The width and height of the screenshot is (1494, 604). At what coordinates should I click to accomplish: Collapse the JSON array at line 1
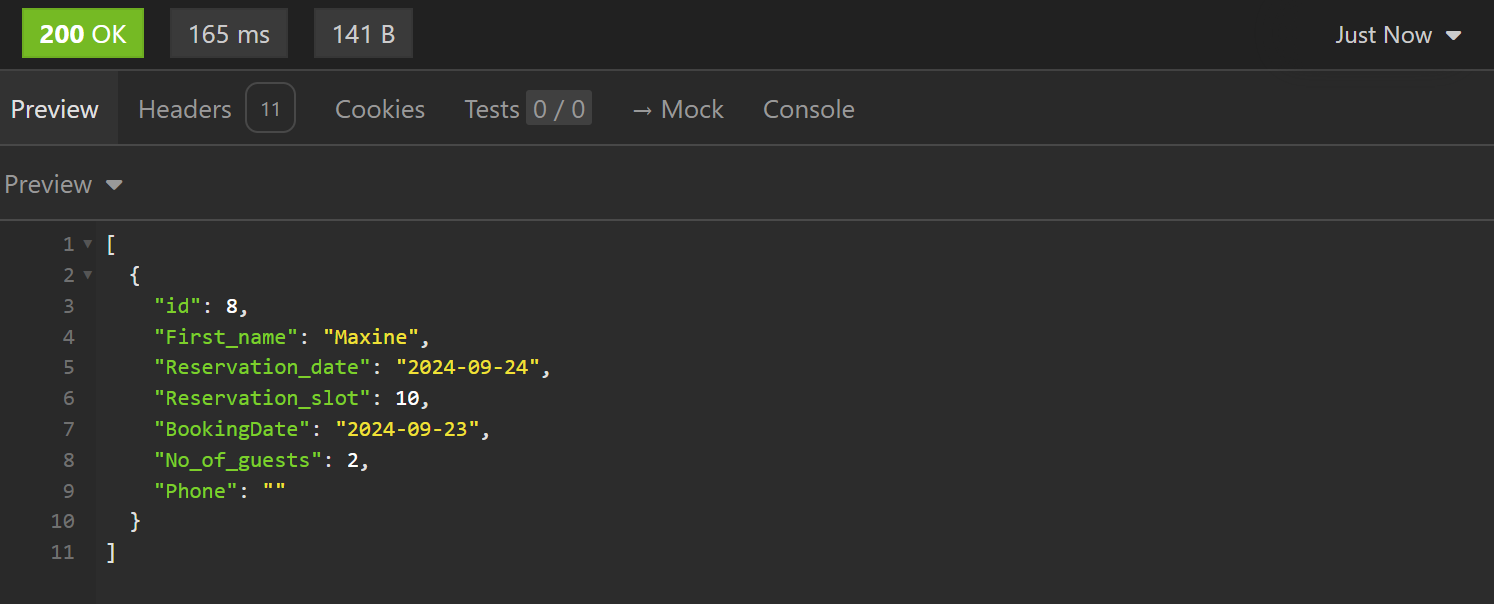(87, 244)
